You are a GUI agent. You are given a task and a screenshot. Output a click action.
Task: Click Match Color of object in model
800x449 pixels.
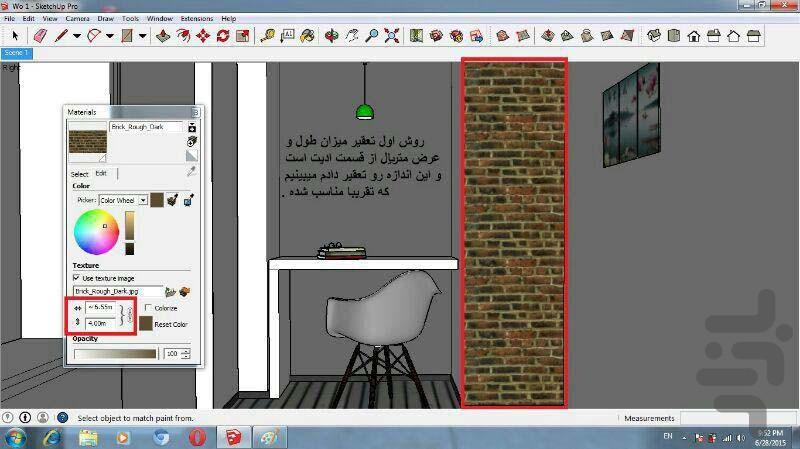[172, 200]
